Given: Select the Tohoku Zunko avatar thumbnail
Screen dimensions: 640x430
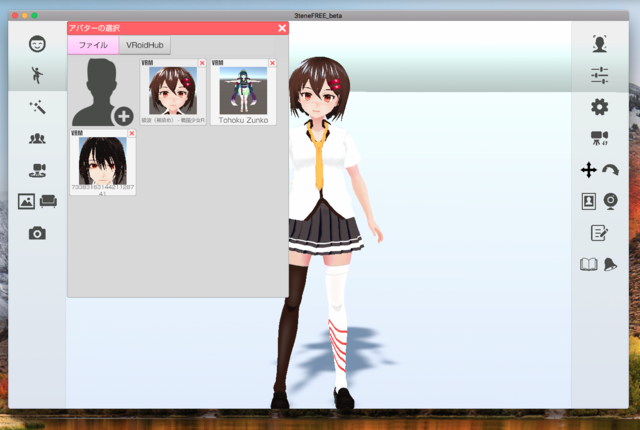Looking at the screenshot, I should (243, 92).
